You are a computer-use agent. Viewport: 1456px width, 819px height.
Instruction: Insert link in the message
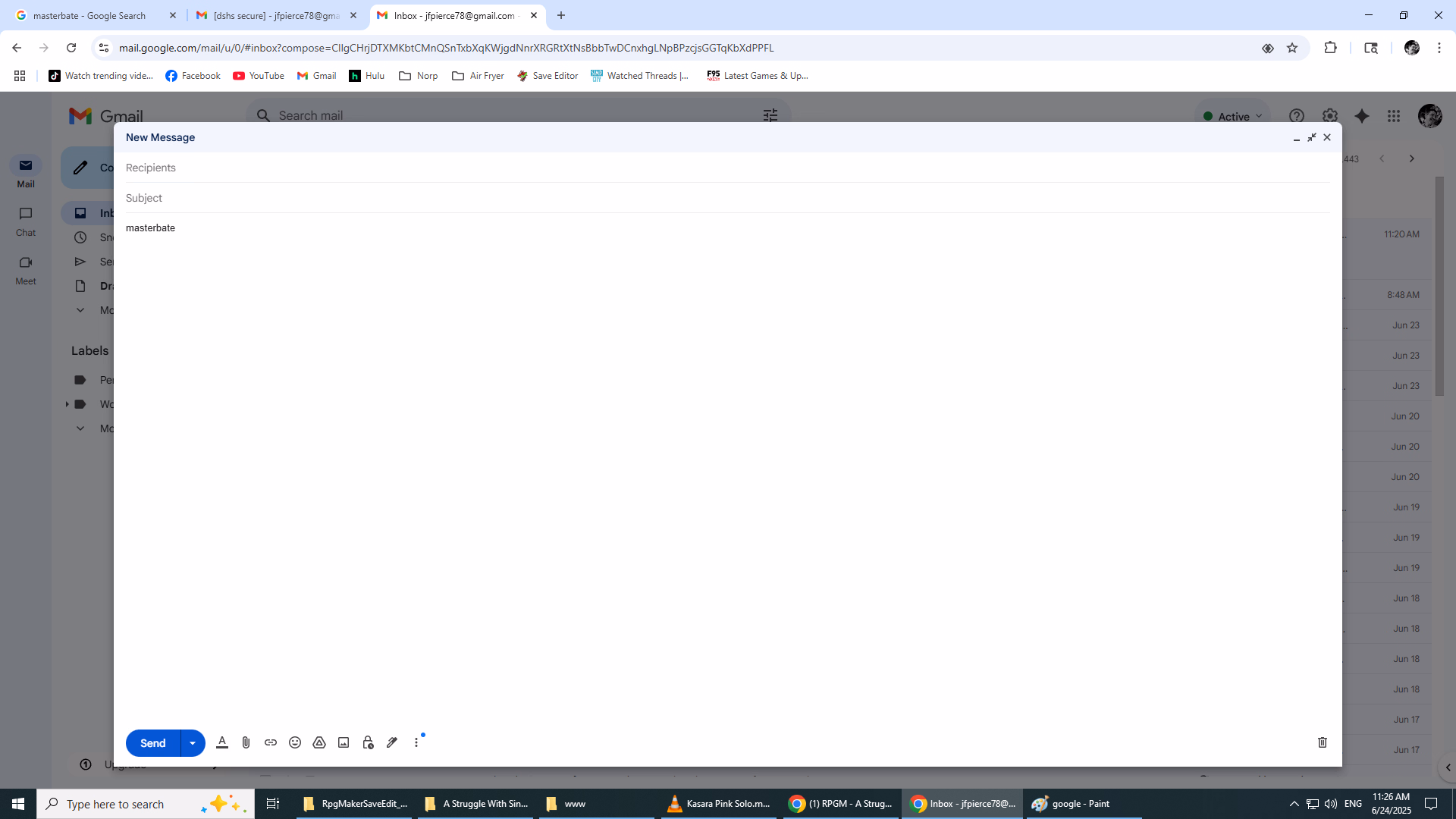point(271,743)
